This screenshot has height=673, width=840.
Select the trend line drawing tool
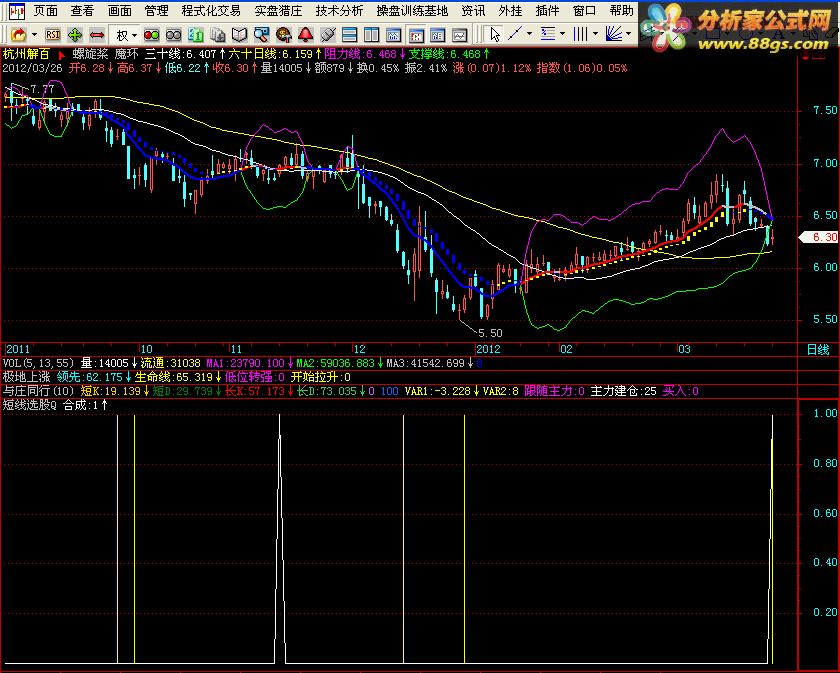coord(515,34)
